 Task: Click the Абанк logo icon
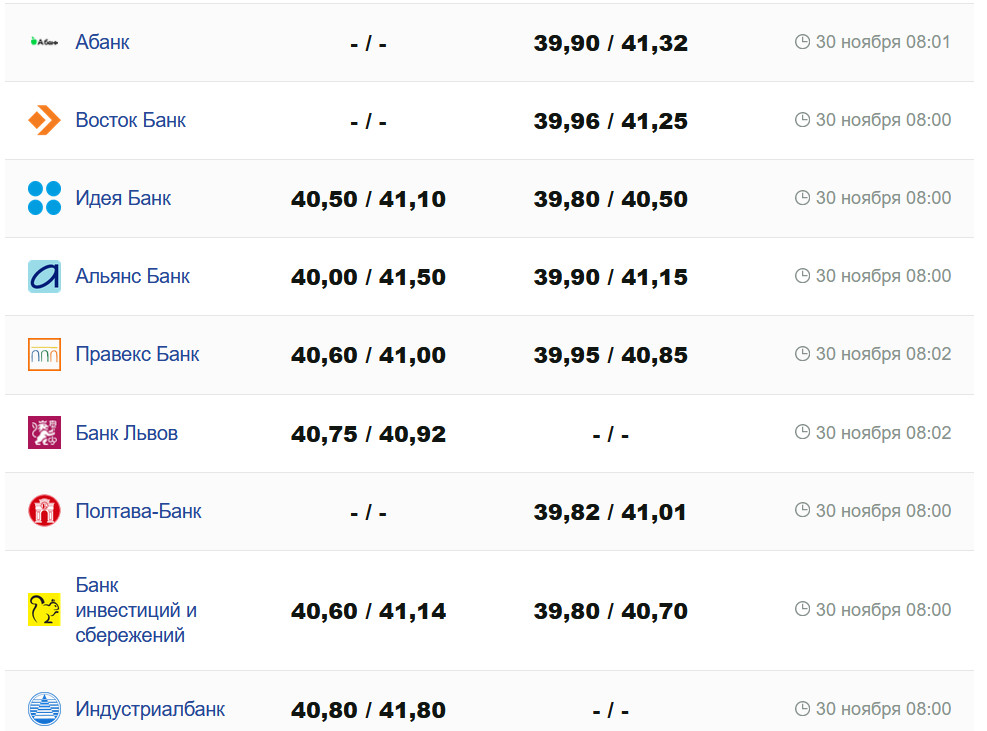44,42
